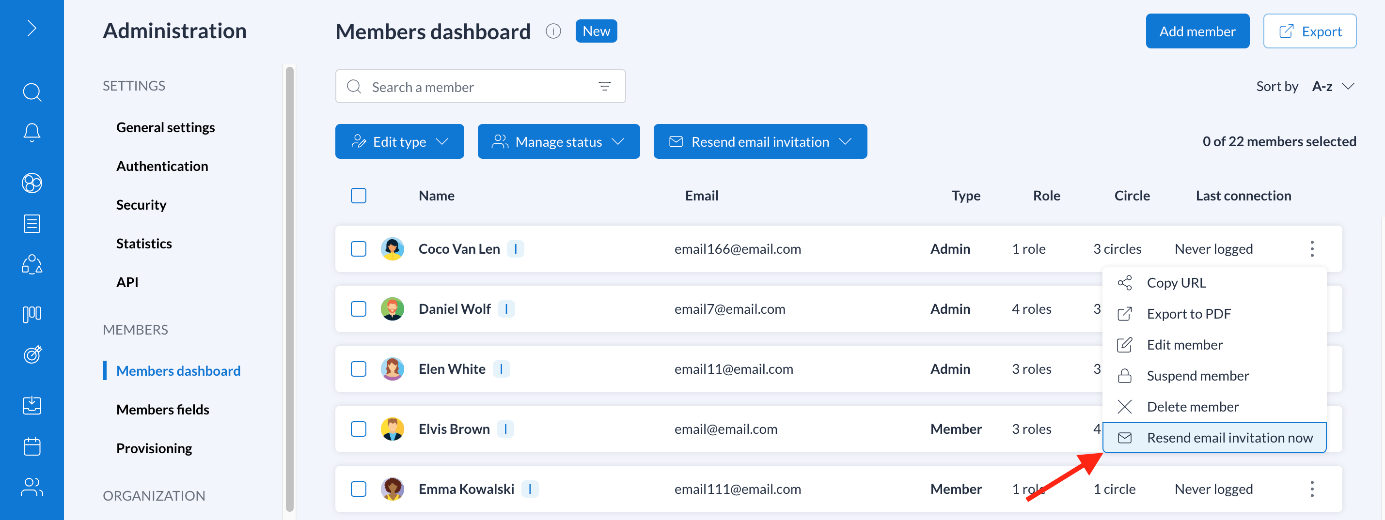Open Members fields page
This screenshot has width=1385, height=520.
click(163, 410)
